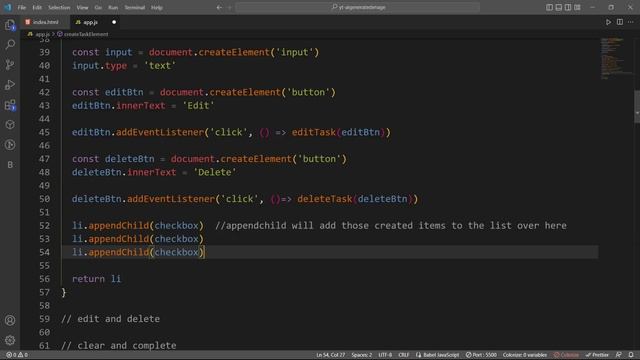
Task: Run the code with the play button
Action: (x=608, y=22)
